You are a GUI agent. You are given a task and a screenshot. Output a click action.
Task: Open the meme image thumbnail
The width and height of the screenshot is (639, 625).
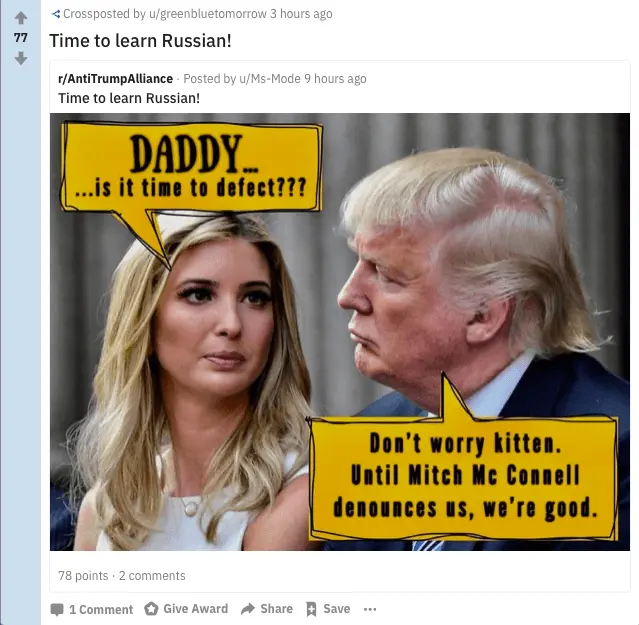[340, 332]
